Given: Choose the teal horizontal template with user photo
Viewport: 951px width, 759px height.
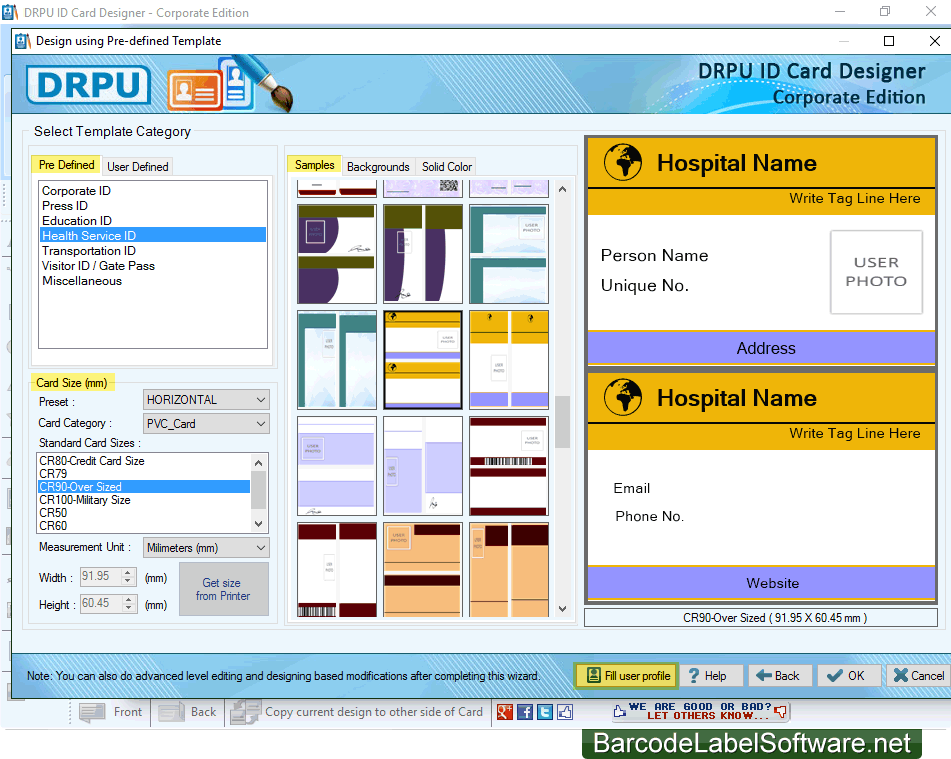Looking at the screenshot, I should 509,254.
